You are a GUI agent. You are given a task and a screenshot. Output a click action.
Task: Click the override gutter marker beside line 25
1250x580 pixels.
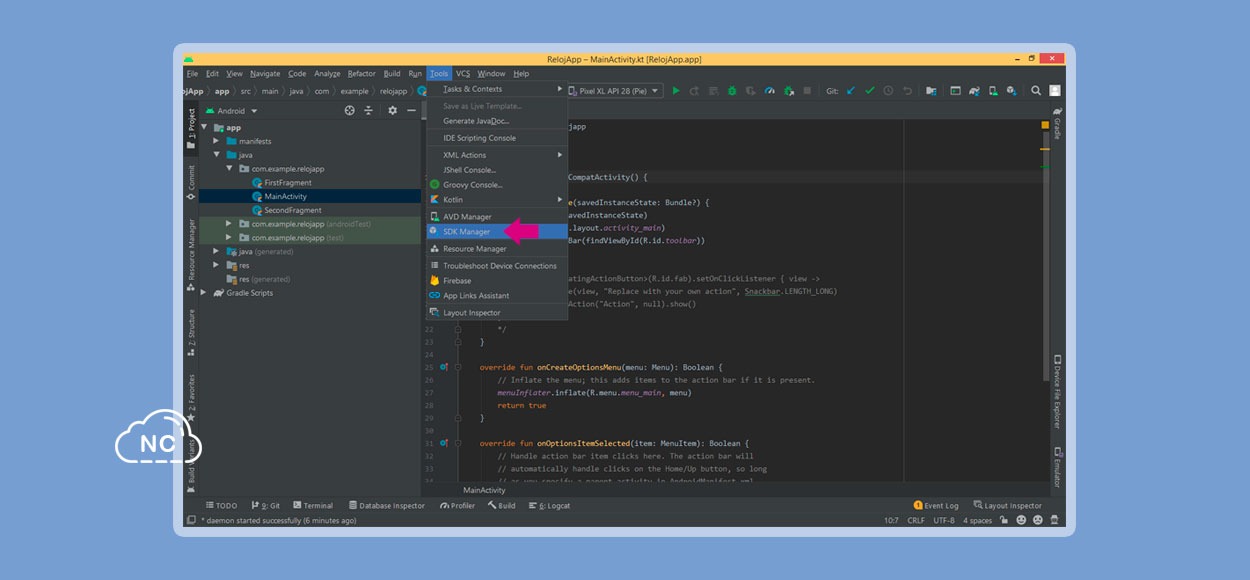[445, 367]
